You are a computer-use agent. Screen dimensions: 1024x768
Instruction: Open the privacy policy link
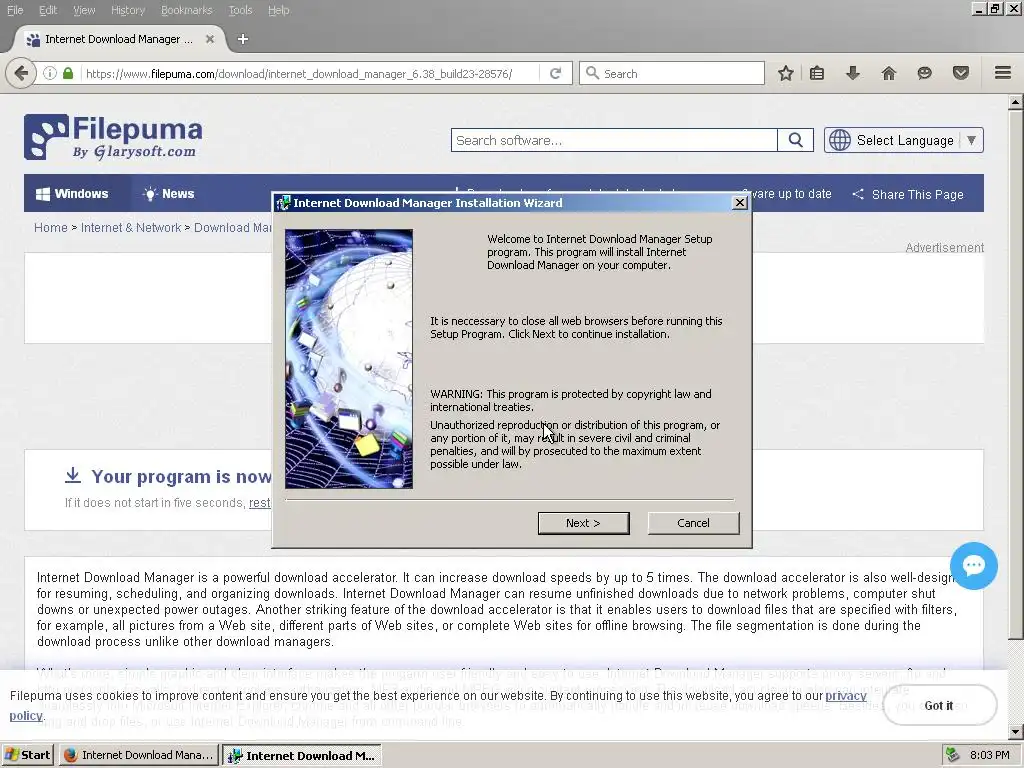click(846, 696)
